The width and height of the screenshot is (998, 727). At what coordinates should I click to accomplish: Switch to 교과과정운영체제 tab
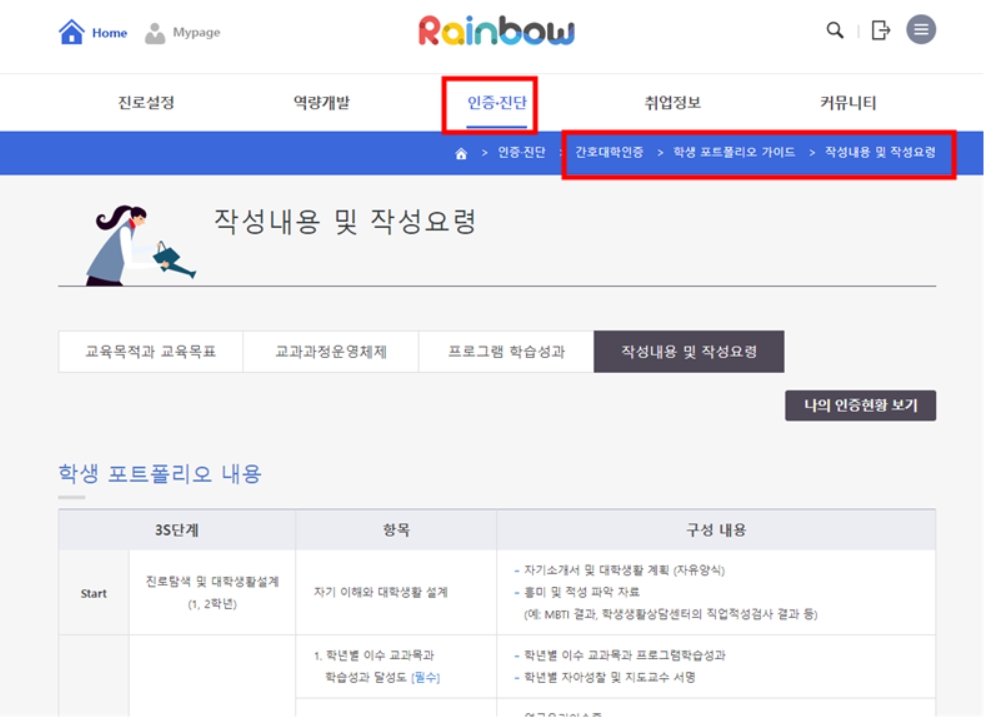point(331,352)
